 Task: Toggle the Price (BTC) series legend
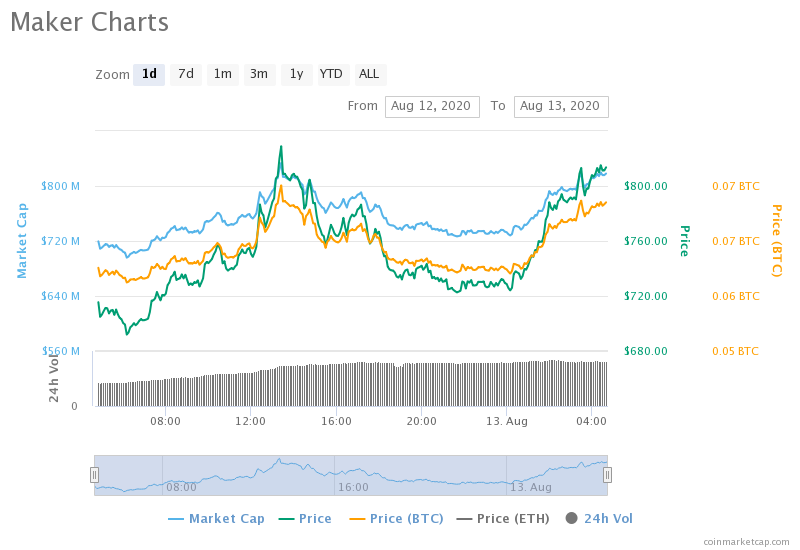pyautogui.click(x=396, y=519)
